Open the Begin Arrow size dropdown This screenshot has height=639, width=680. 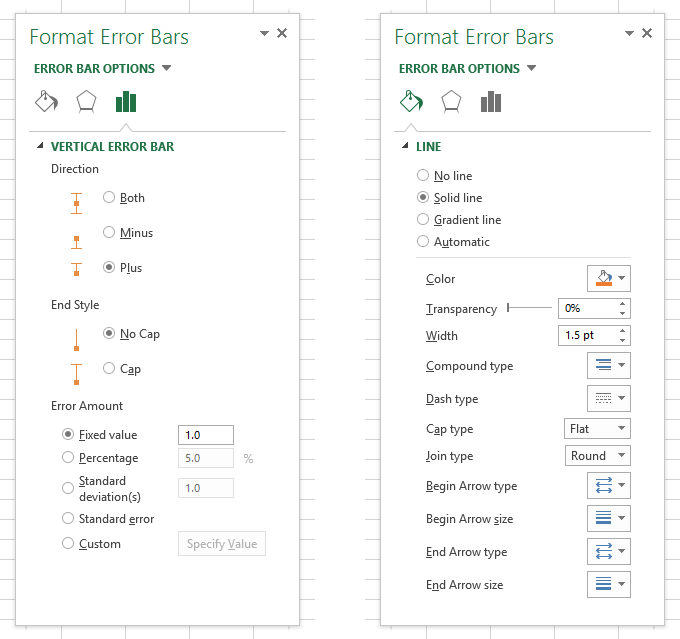609,518
